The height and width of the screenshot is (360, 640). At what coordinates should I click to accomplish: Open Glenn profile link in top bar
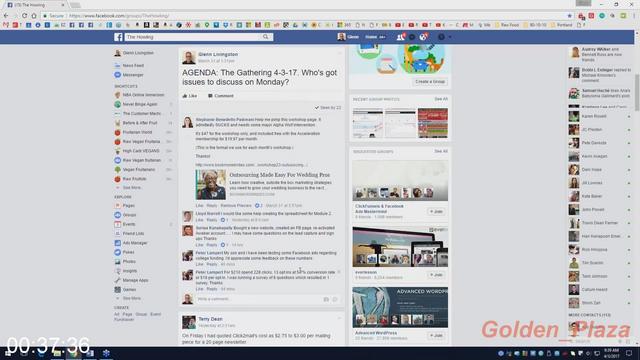tap(348, 37)
